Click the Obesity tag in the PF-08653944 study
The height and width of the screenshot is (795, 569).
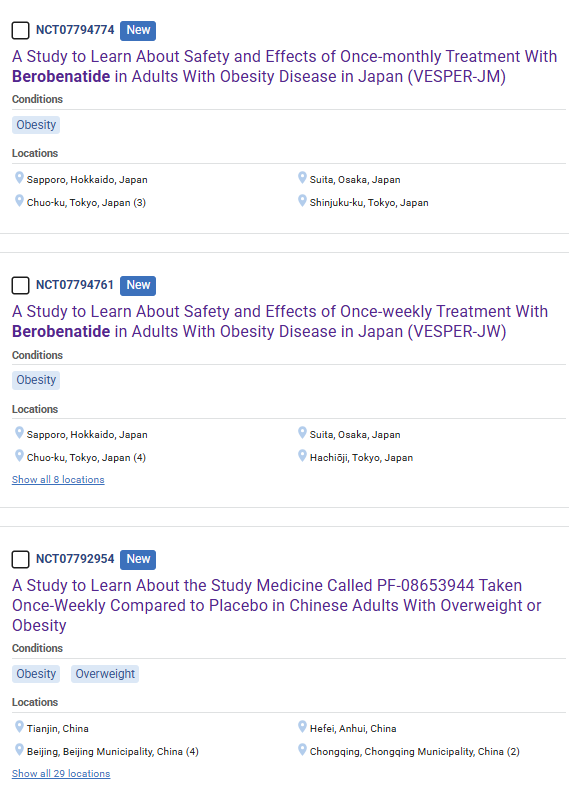tap(36, 674)
